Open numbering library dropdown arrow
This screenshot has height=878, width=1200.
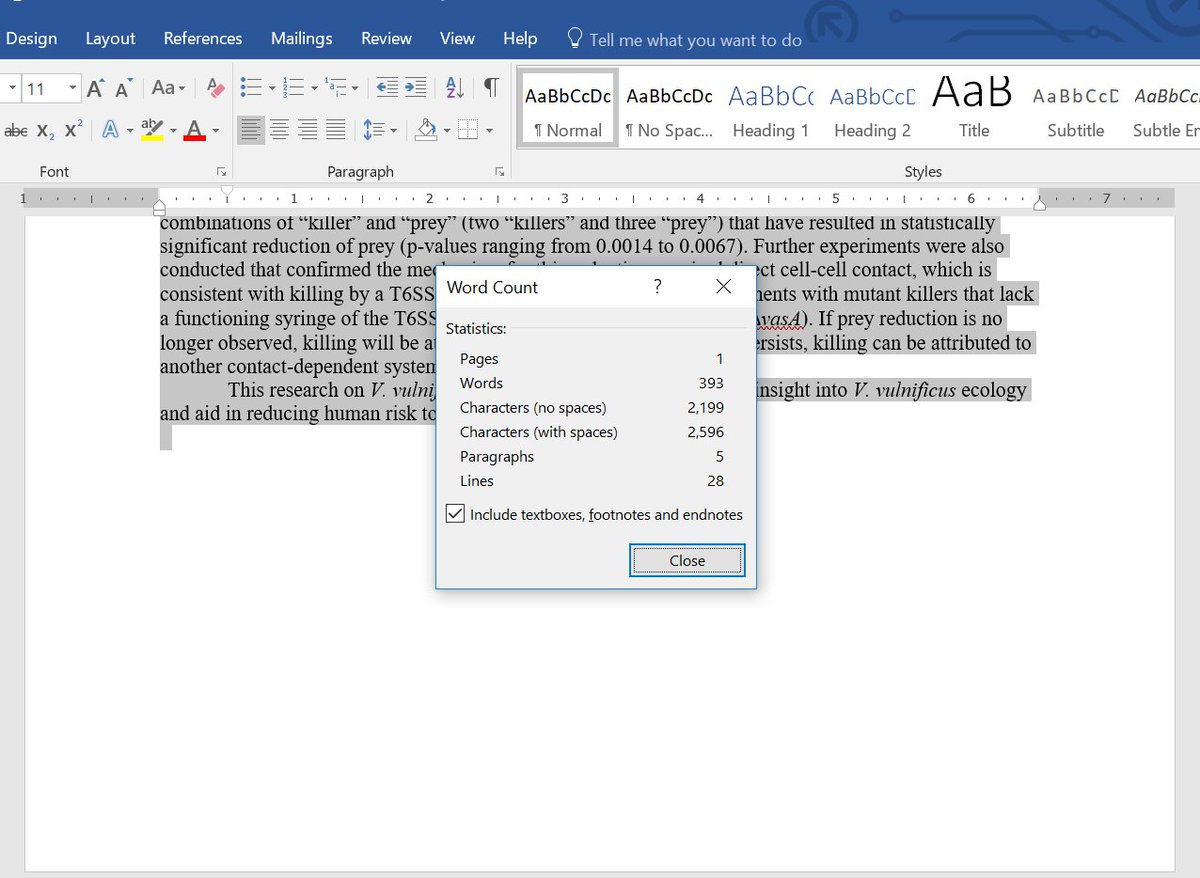[x=313, y=88]
